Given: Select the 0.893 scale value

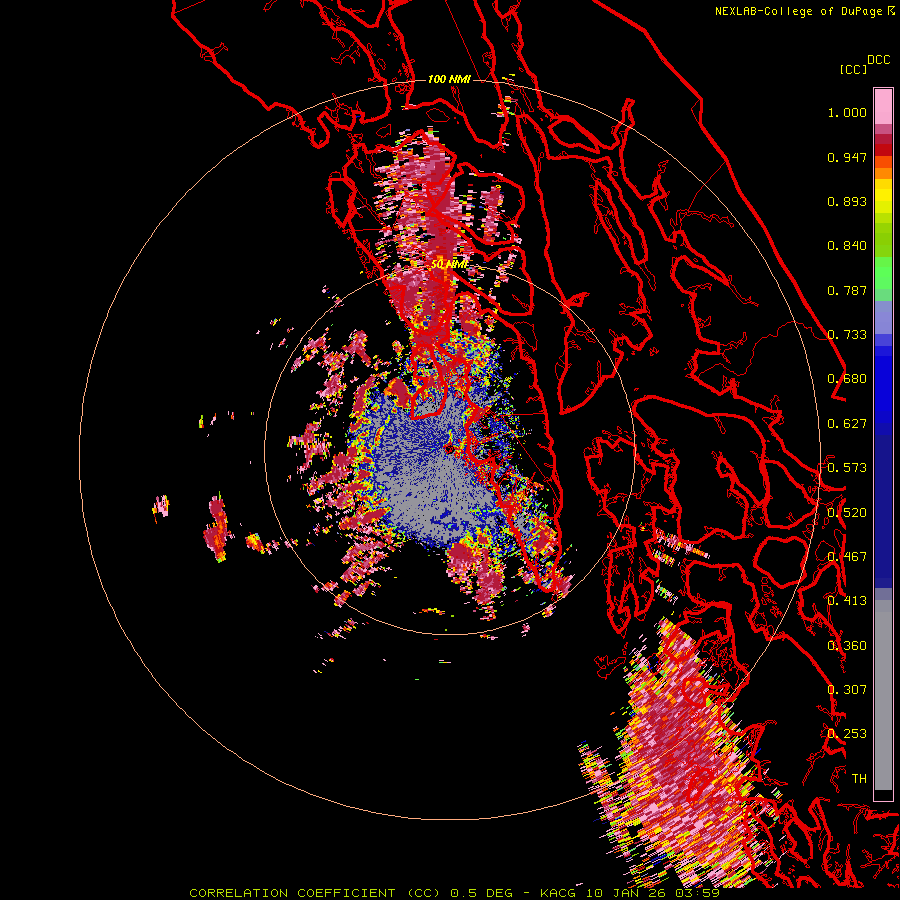Looking at the screenshot, I should (847, 201).
